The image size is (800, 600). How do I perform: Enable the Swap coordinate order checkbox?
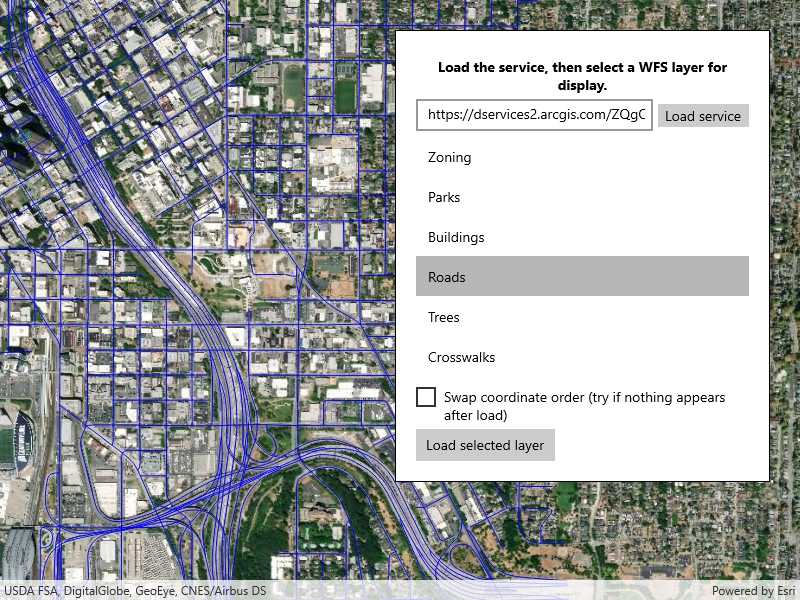[x=426, y=397]
